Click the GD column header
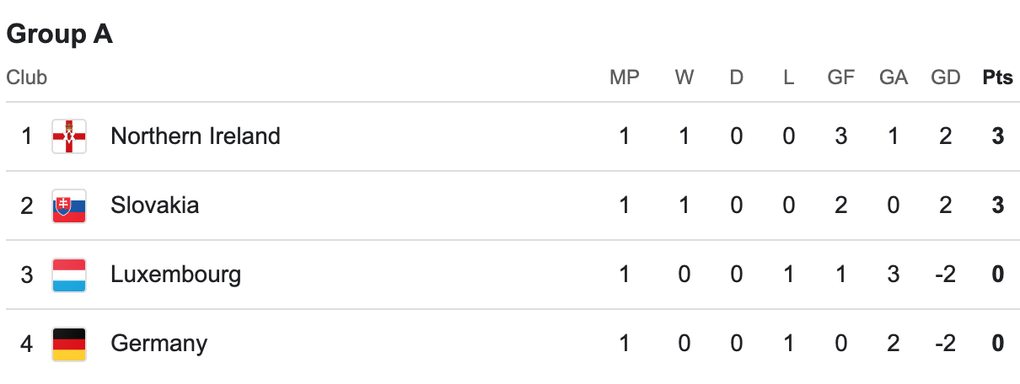 pos(945,77)
